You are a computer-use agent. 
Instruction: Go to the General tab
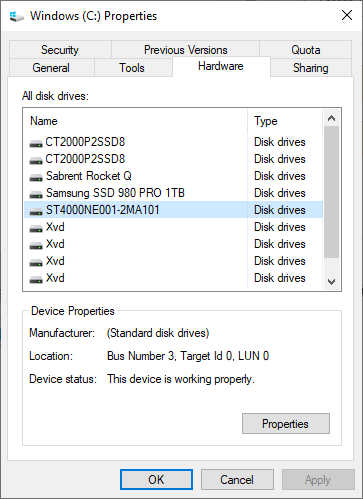click(51, 68)
